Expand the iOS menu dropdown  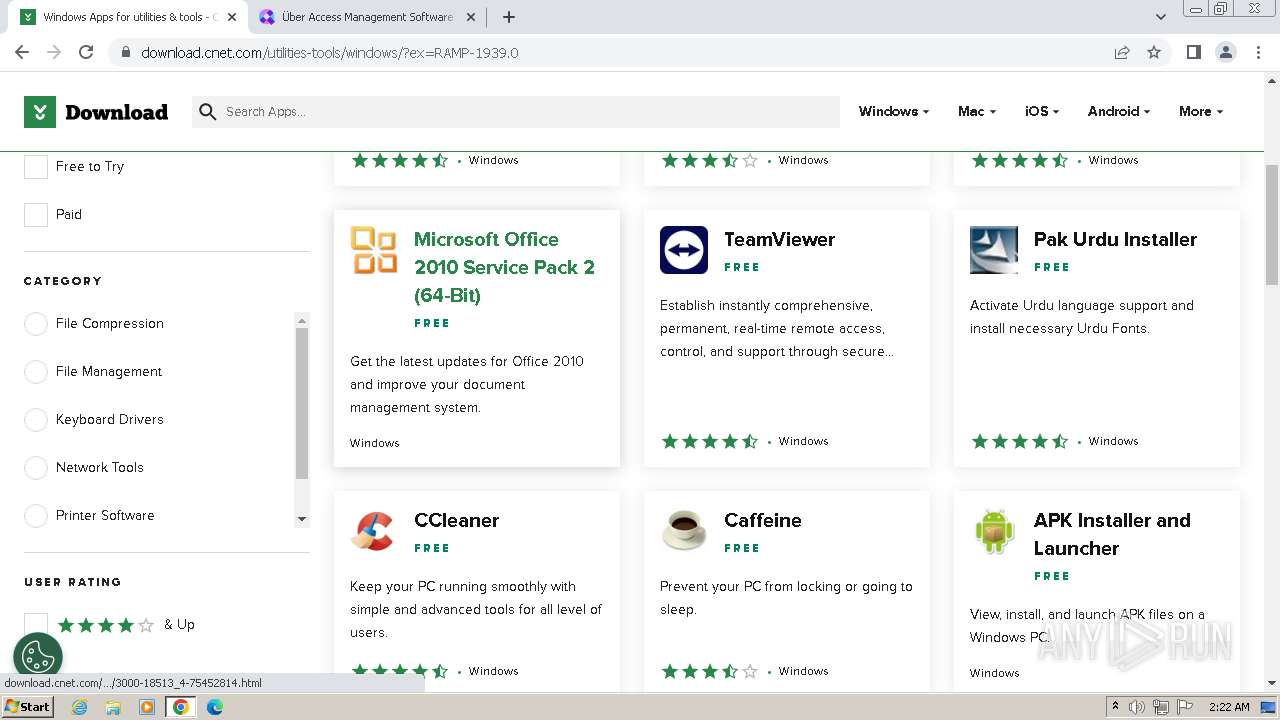1042,112
